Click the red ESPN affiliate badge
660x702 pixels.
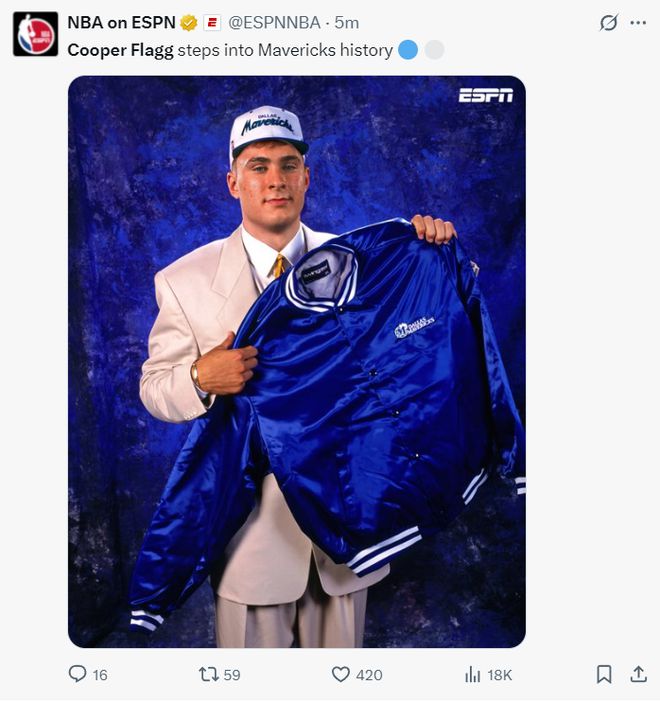[212, 22]
